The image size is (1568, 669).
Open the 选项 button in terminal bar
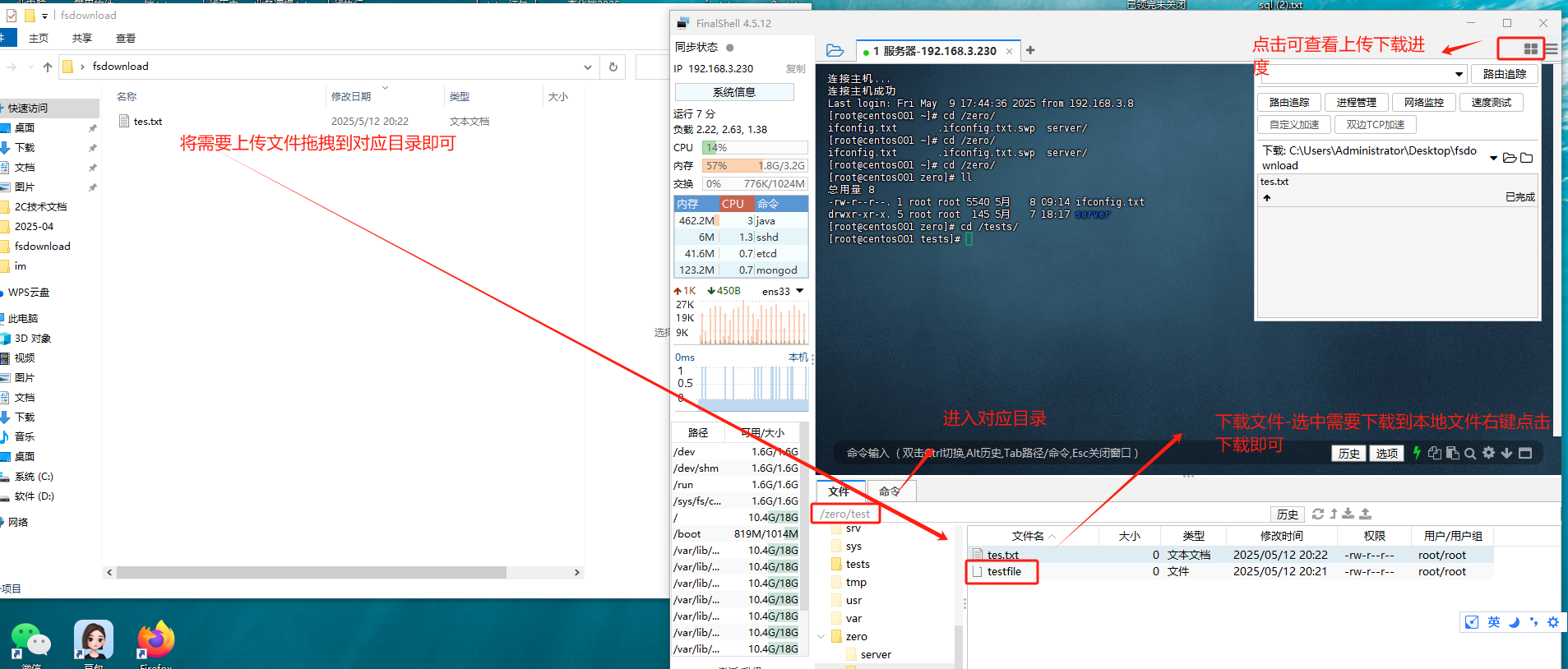click(1387, 454)
